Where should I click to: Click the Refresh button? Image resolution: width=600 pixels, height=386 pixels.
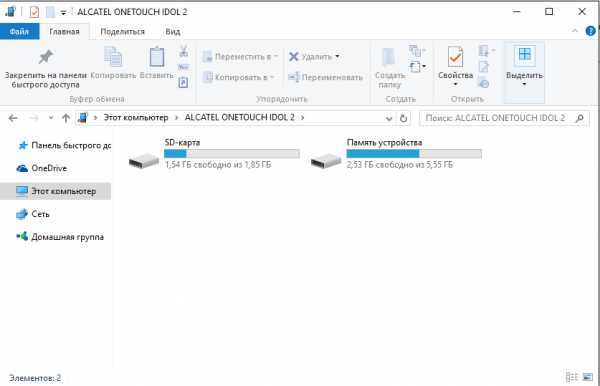pyautogui.click(x=403, y=119)
